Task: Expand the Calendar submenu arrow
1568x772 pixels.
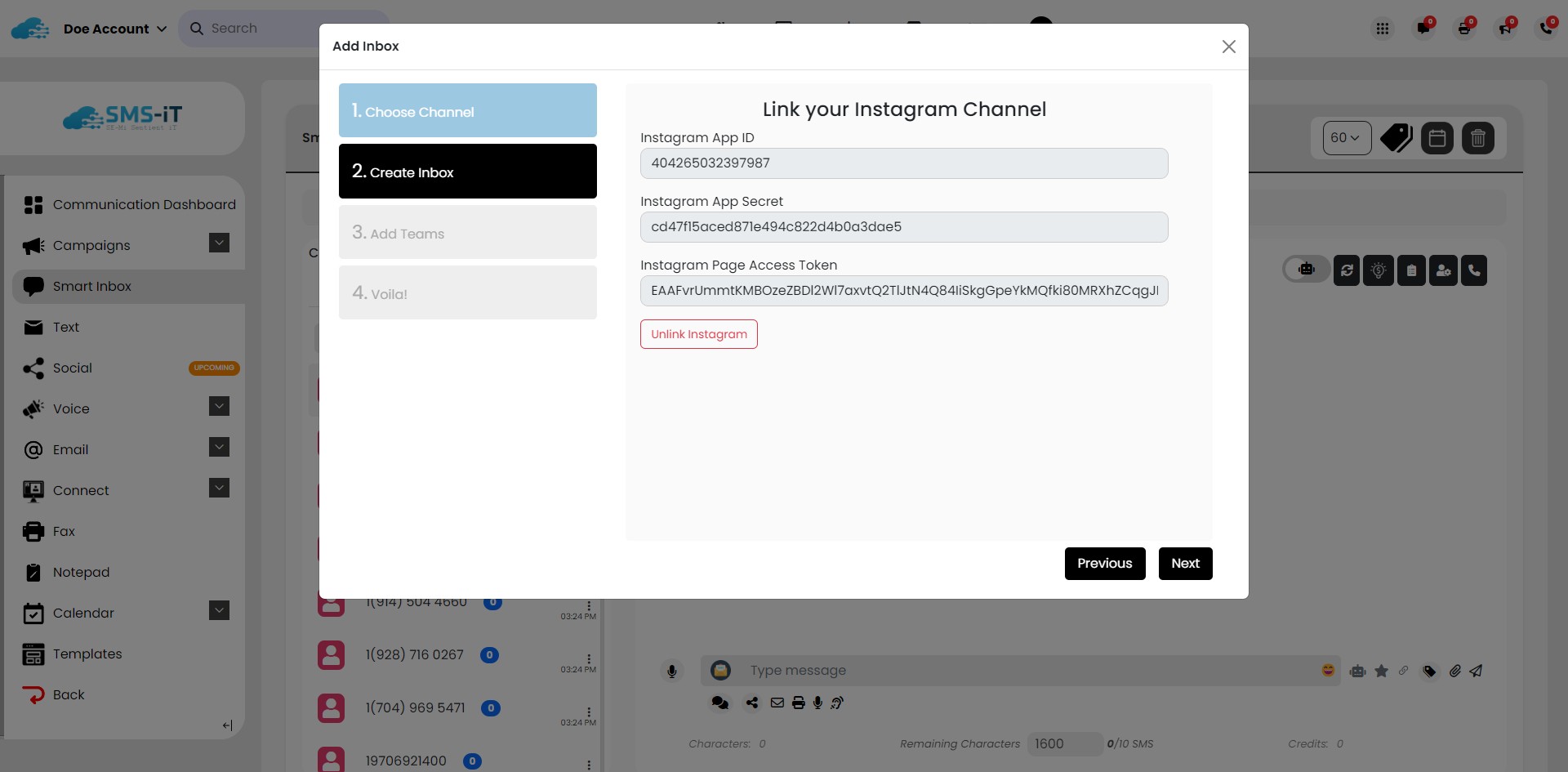Action: 219,610
